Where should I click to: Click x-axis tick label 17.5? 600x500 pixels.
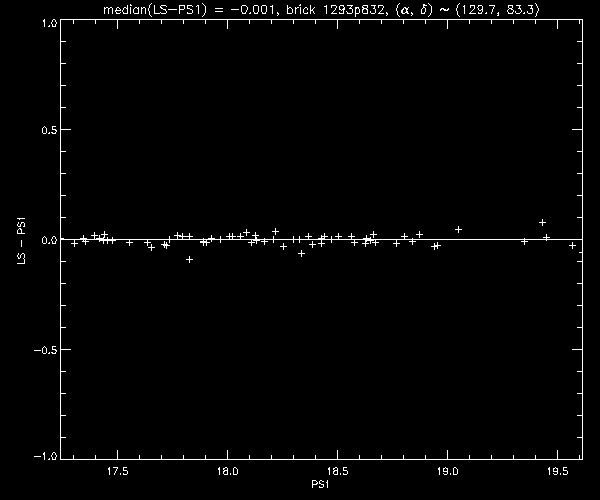tap(117, 471)
